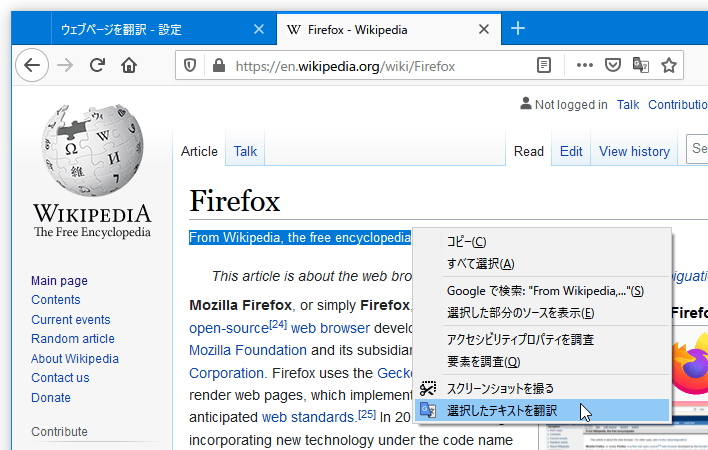The height and width of the screenshot is (450, 708).
Task: Open Current events sidebar link
Action: tap(70, 320)
